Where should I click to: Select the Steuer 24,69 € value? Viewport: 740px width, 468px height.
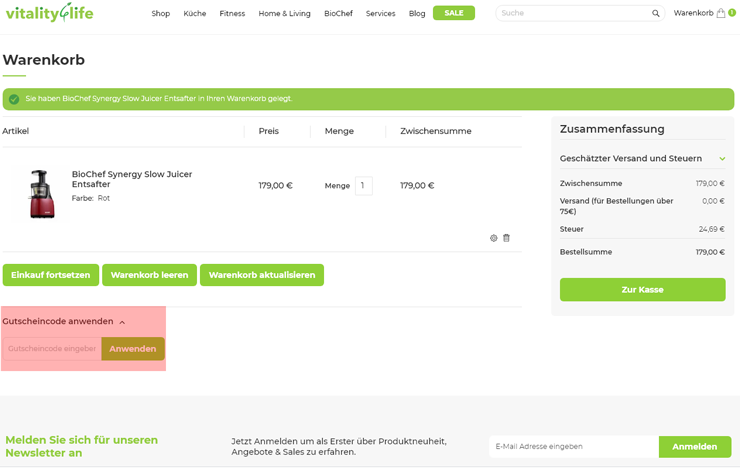711,229
